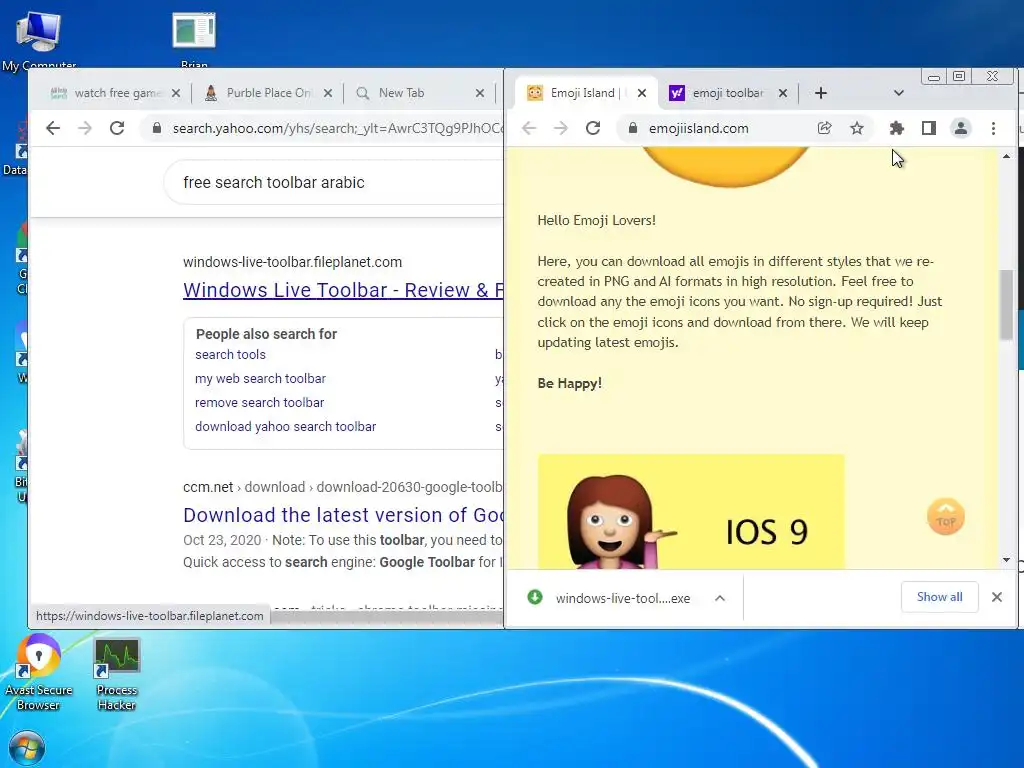Viewport: 1024px width, 768px height.
Task: Open Download the latest version of Google result
Action: [x=343, y=515]
